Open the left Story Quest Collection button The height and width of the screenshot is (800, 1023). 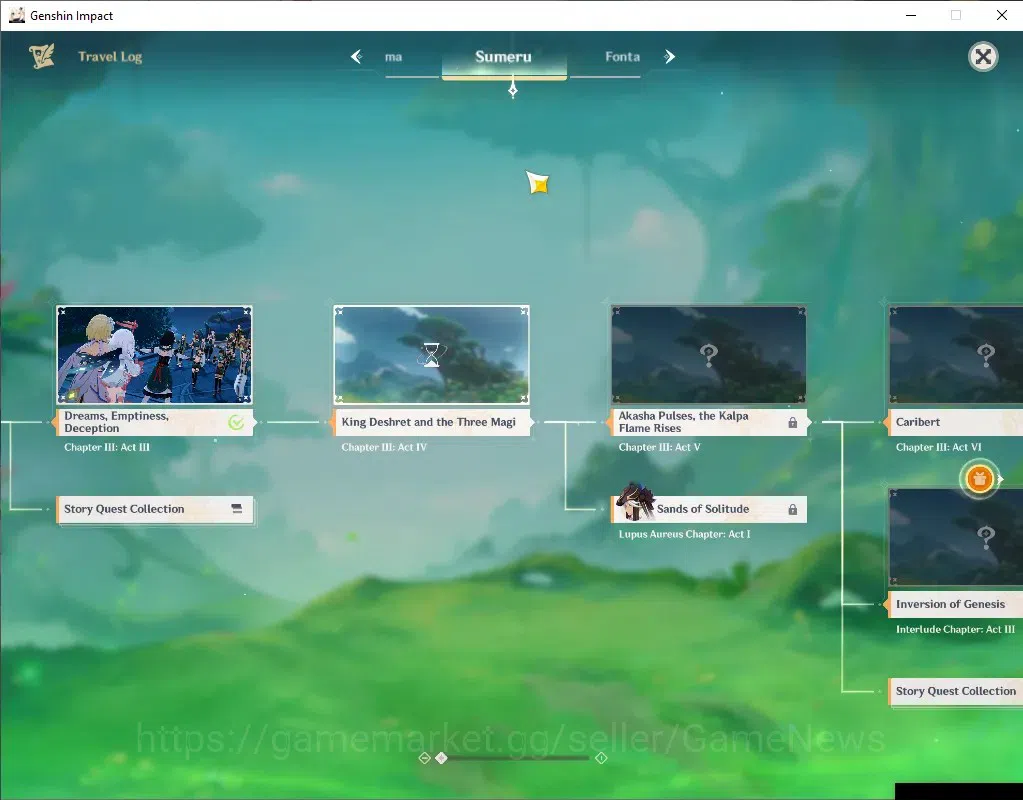(x=155, y=509)
